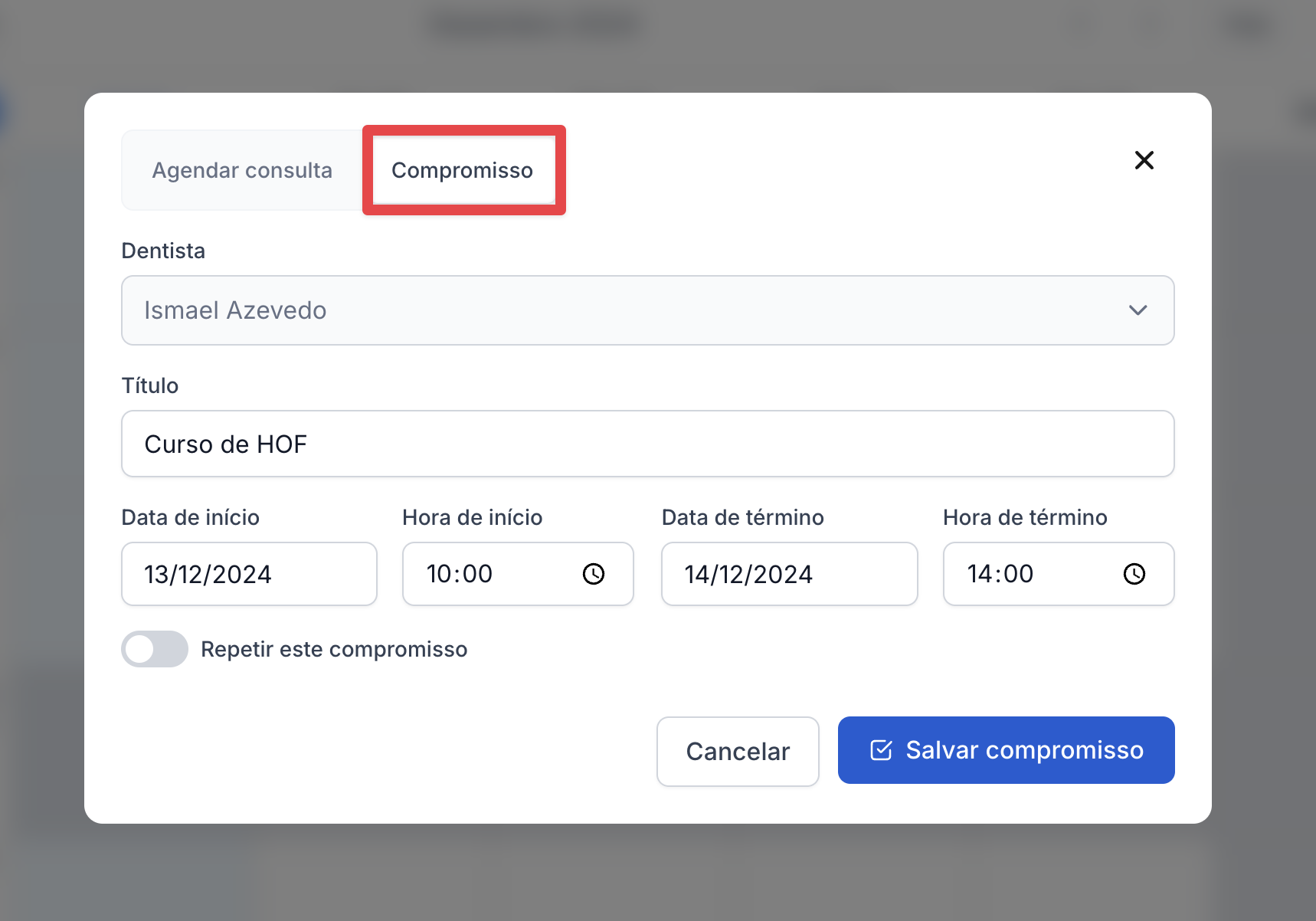
Task: Click the Dentista field label
Action: click(x=163, y=251)
